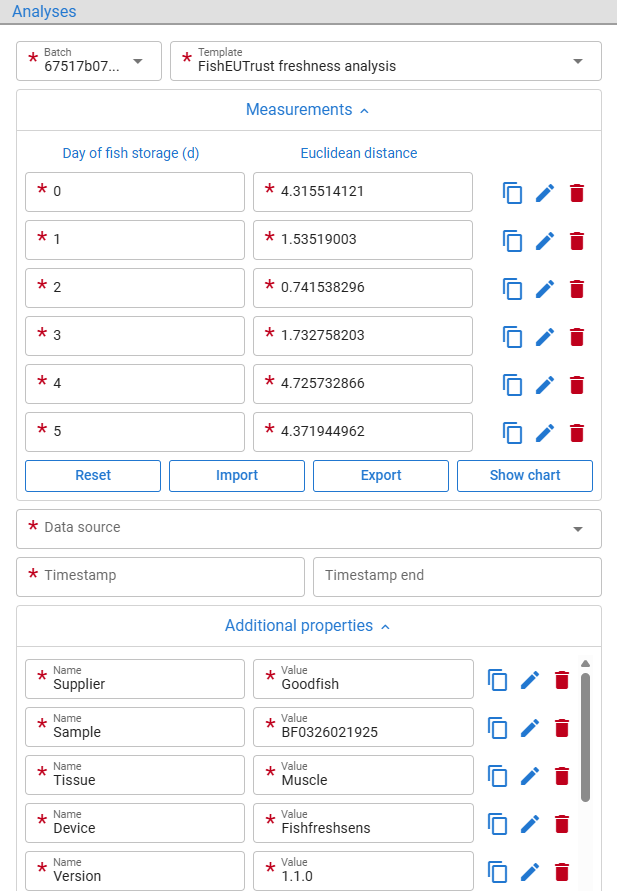Edit the measurement row with value 1.732758203
The width and height of the screenshot is (617, 891).
pyautogui.click(x=545, y=337)
